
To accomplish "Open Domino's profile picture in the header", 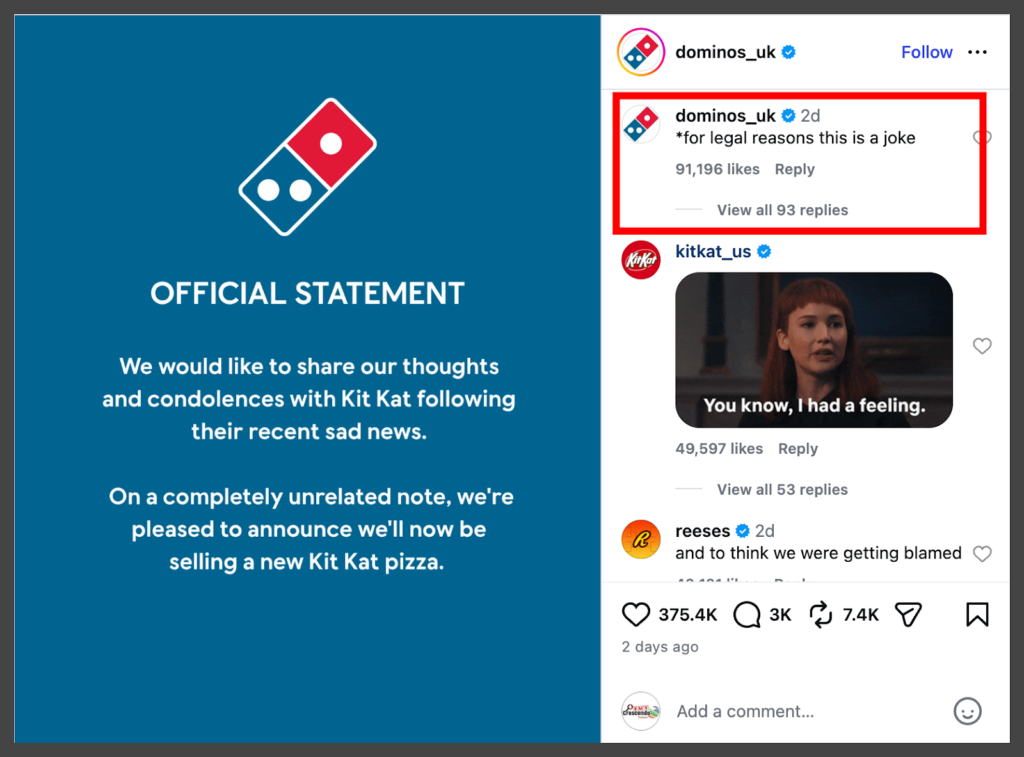I will coord(641,52).
